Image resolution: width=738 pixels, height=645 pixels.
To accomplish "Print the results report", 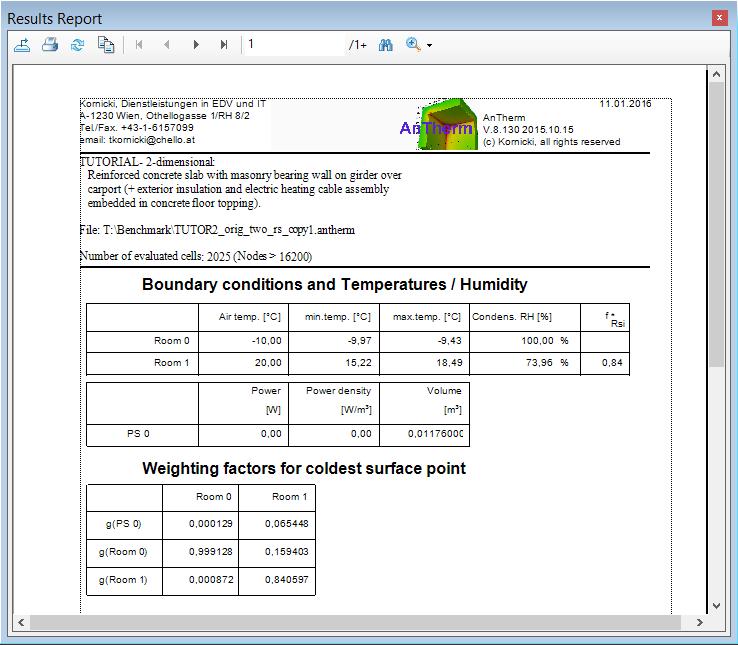I will coord(50,45).
